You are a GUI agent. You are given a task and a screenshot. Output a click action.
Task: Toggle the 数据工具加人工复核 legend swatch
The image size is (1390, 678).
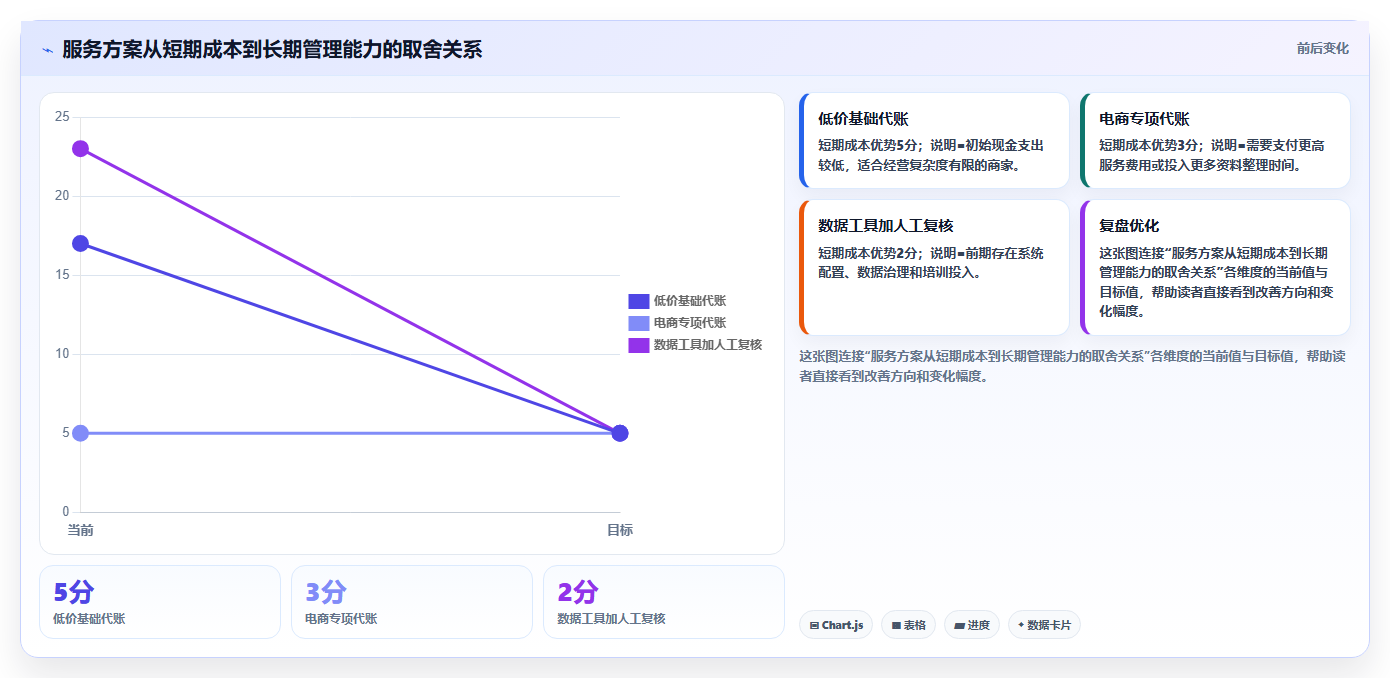[x=639, y=345]
